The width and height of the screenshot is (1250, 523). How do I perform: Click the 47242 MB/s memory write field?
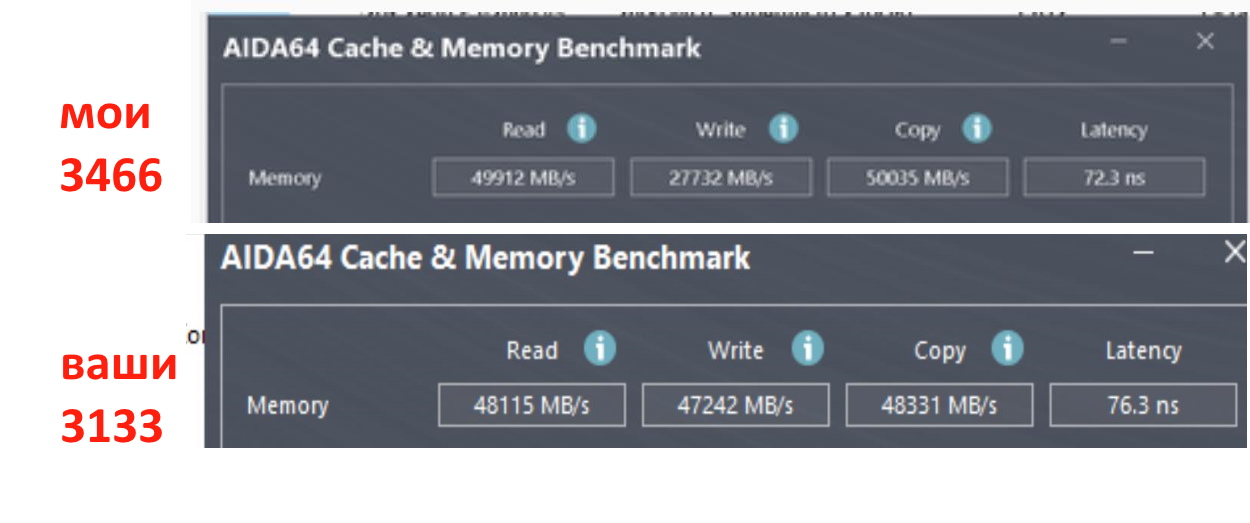click(x=735, y=405)
